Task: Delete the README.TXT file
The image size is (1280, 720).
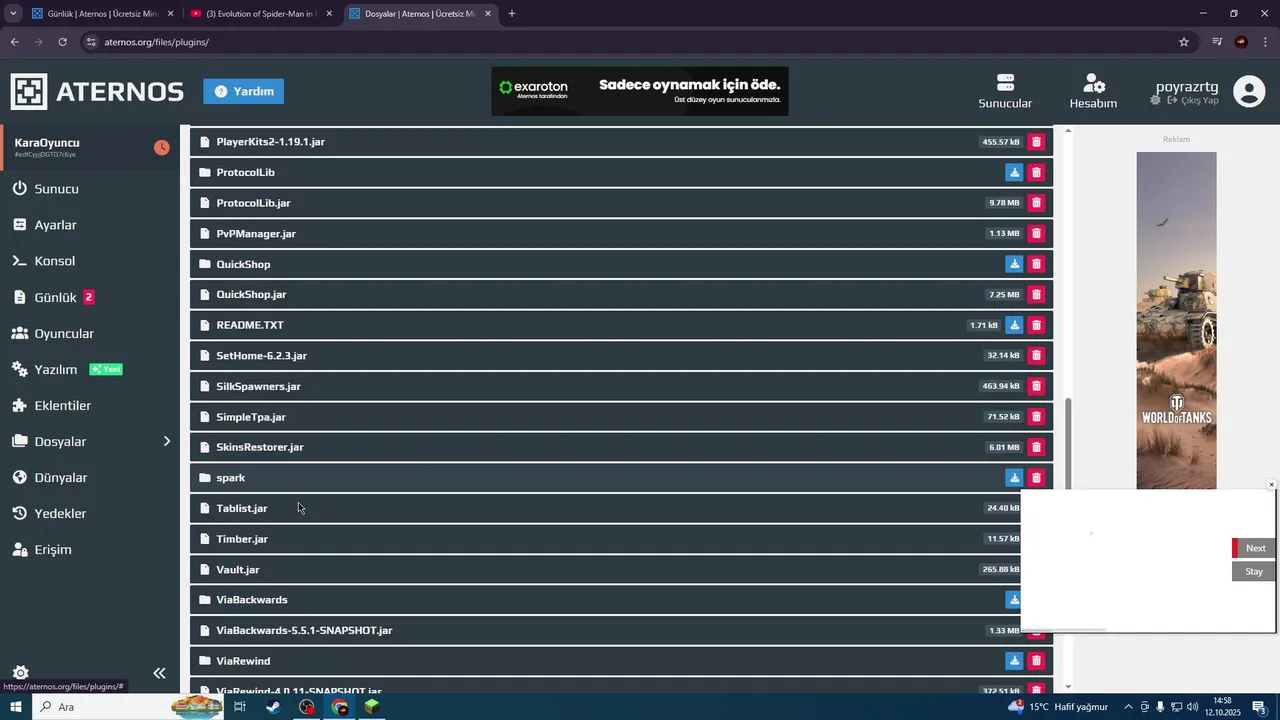Action: 1036,325
